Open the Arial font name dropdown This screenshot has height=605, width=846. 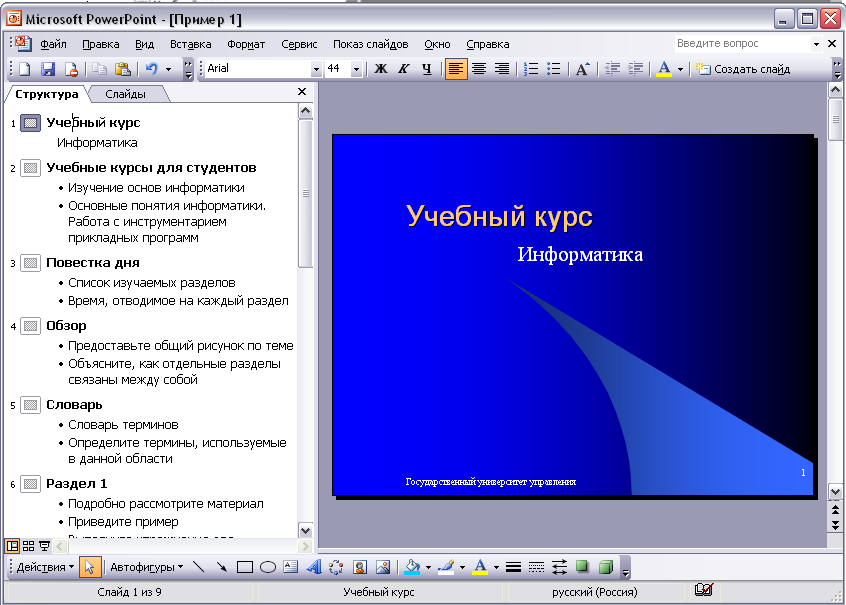[316, 69]
